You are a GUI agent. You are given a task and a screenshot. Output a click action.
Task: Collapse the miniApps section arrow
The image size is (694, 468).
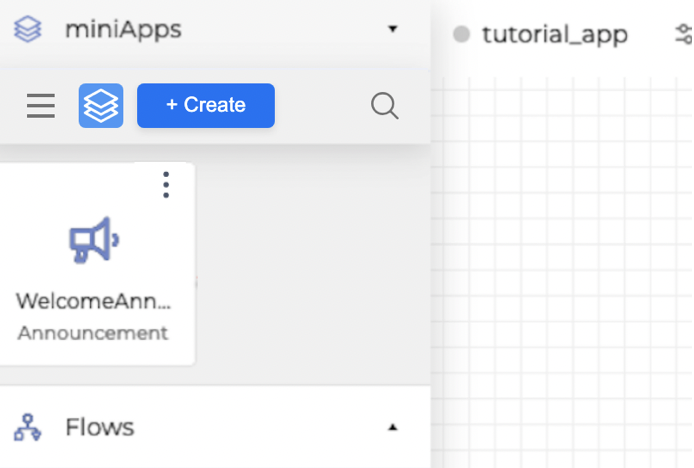point(392,30)
